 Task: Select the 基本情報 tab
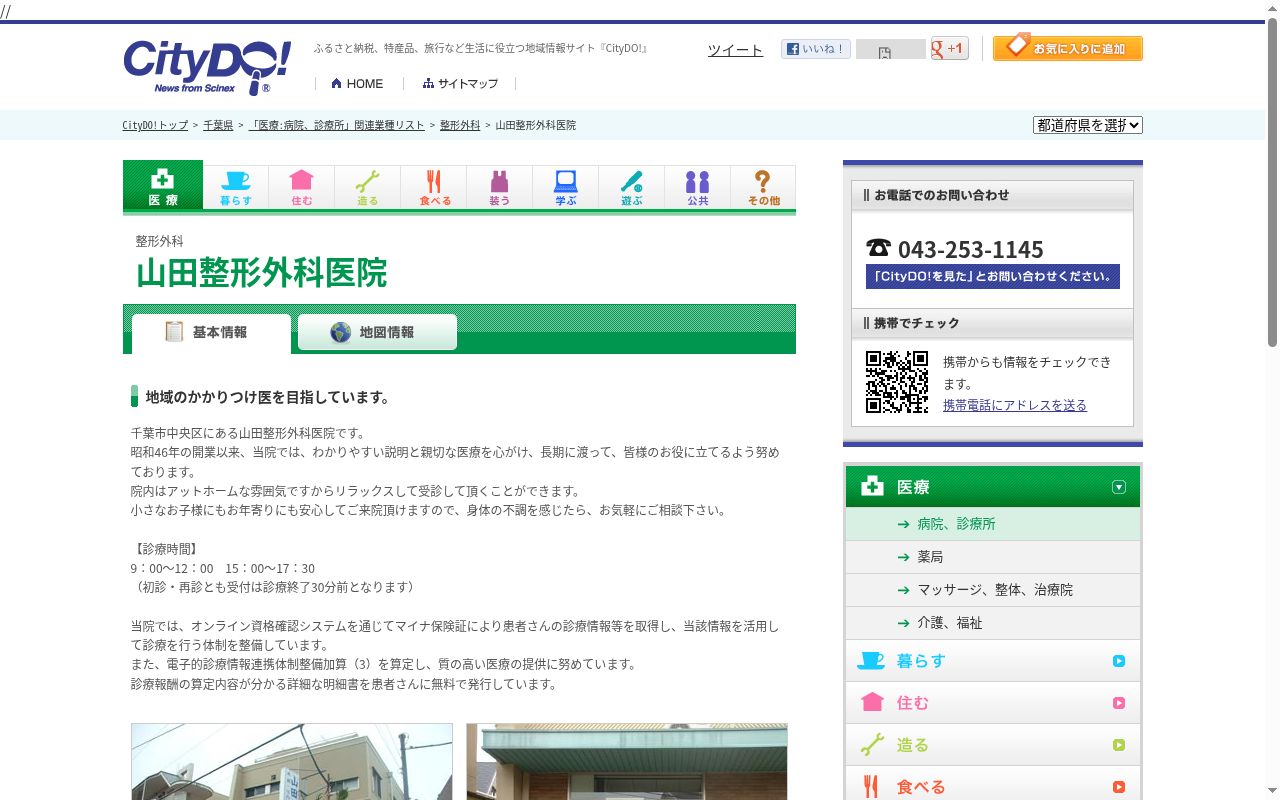211,333
